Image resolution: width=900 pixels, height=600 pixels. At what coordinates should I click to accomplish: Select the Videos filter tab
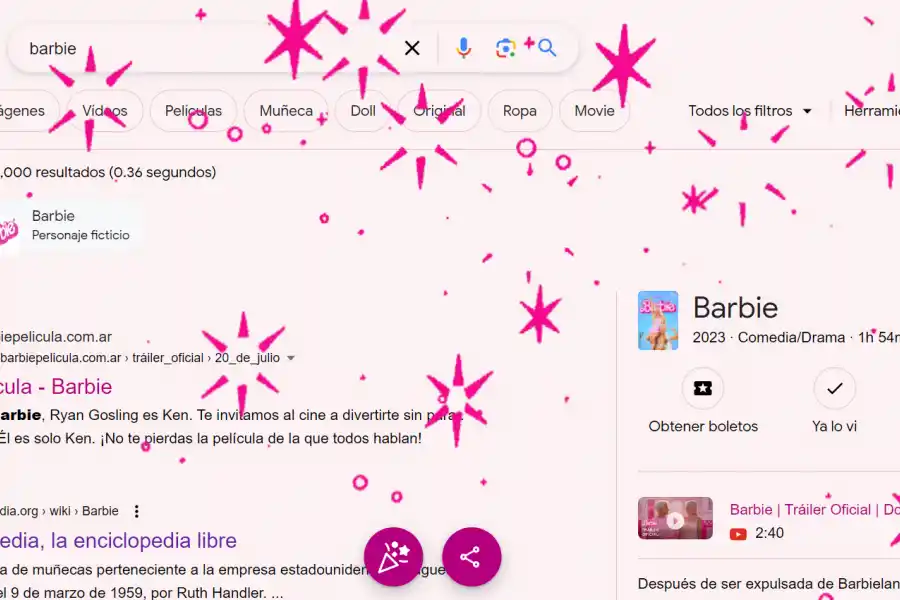click(105, 111)
